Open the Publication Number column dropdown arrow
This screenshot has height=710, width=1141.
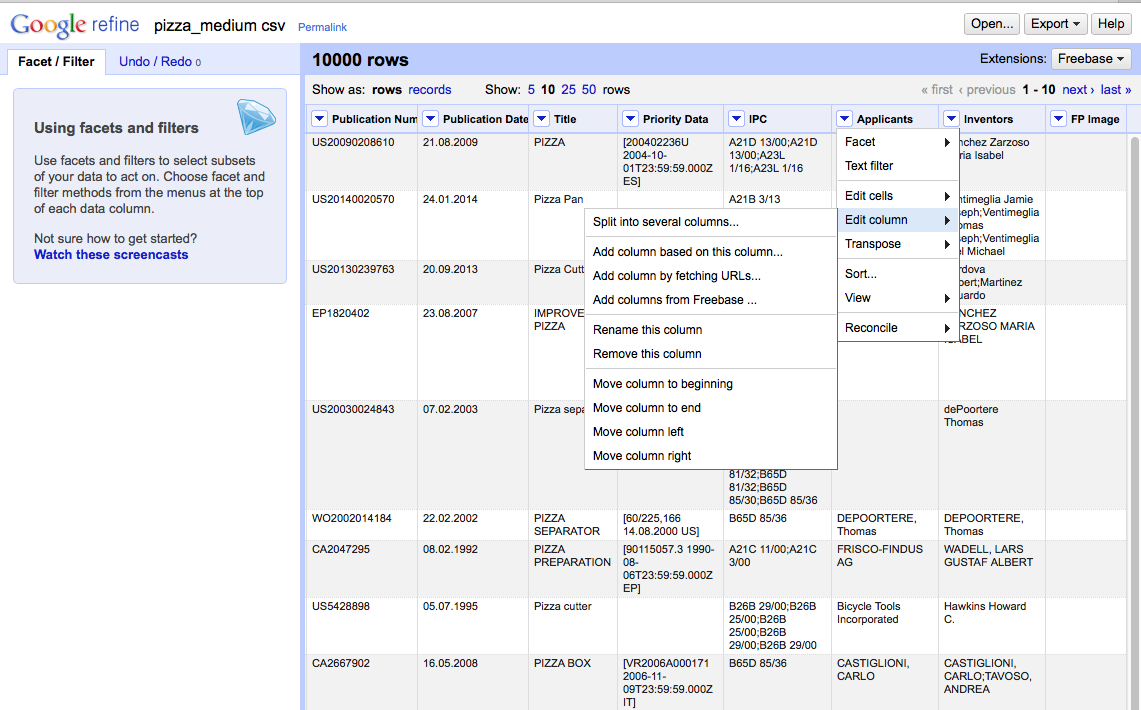[x=319, y=119]
